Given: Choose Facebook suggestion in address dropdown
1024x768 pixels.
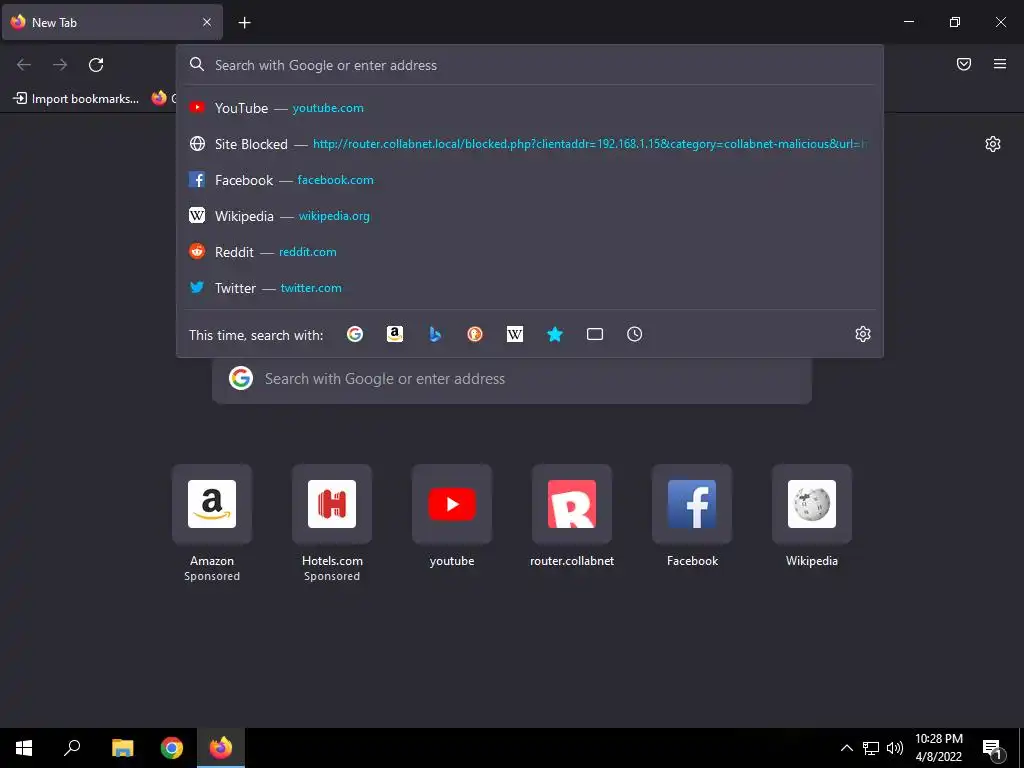Looking at the screenshot, I should 530,180.
